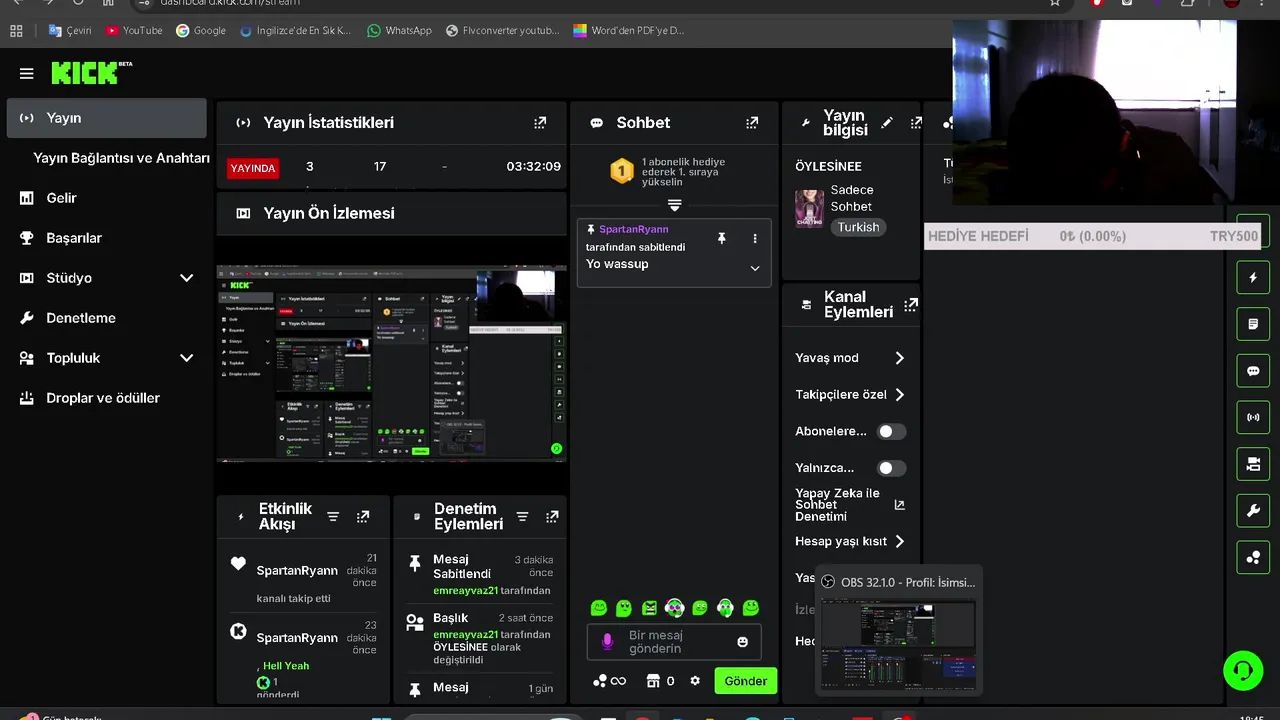The height and width of the screenshot is (720, 1280).
Task: Click the Hell Yeah gift text
Action: click(286, 666)
